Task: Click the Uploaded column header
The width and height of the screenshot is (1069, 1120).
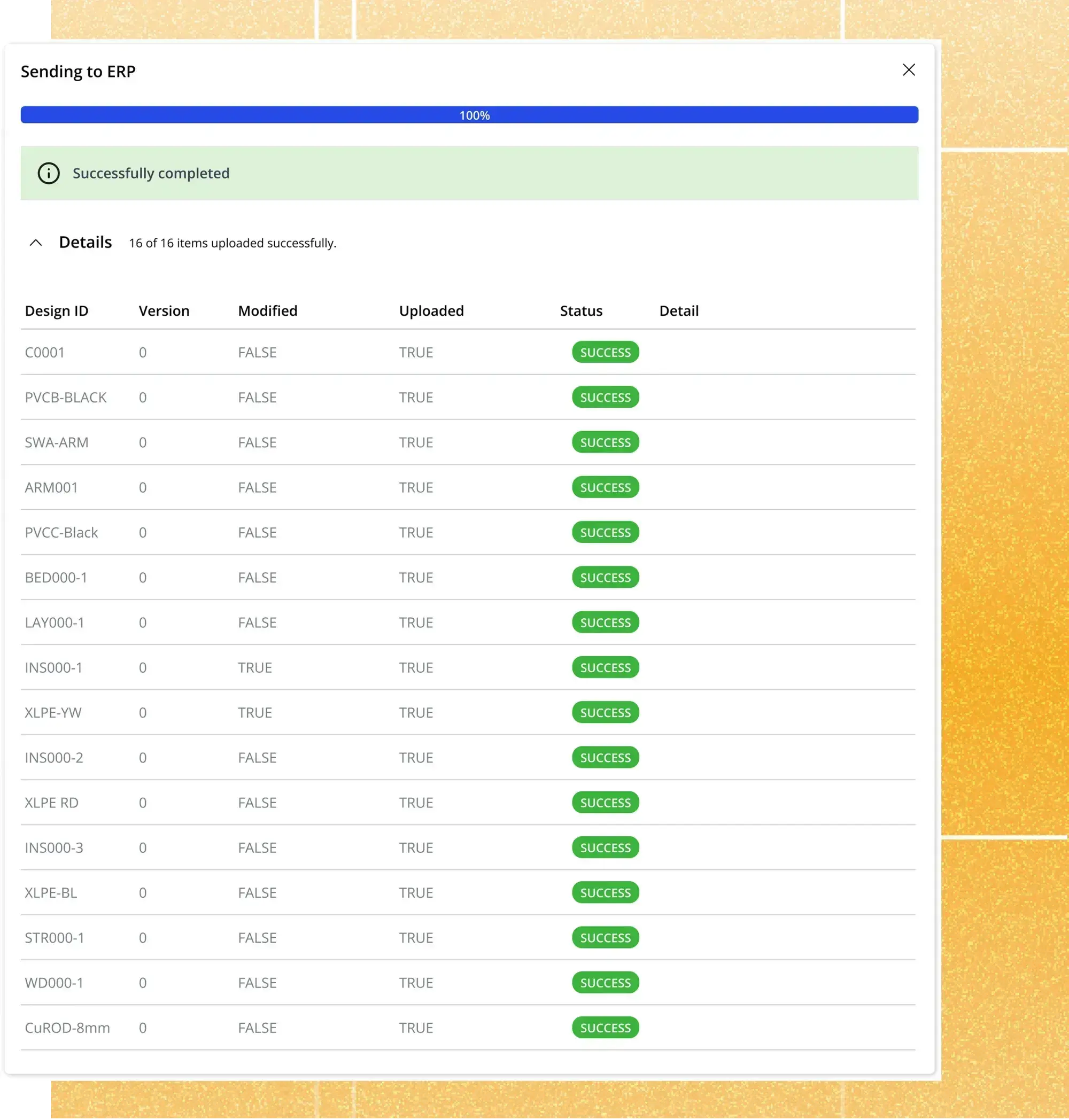Action: pos(431,311)
